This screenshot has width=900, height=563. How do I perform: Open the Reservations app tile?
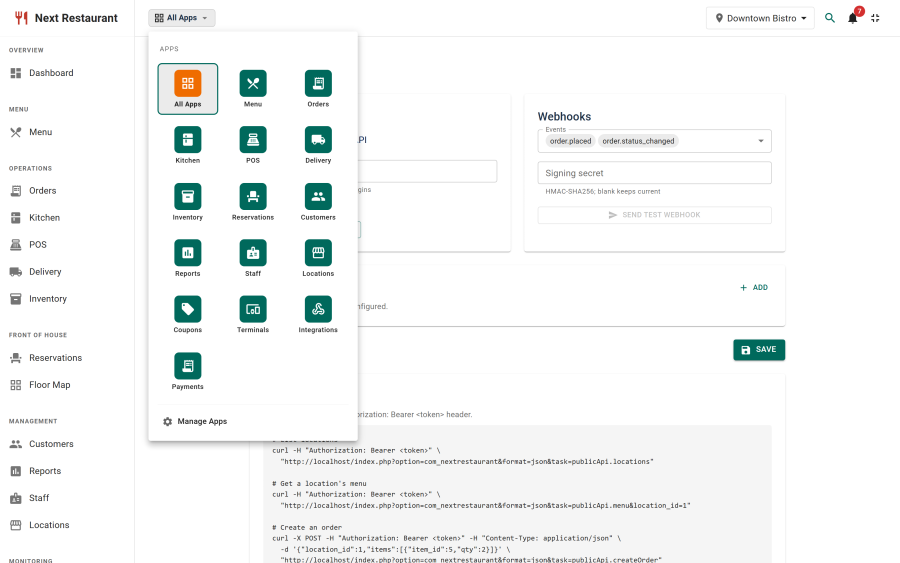(x=253, y=202)
